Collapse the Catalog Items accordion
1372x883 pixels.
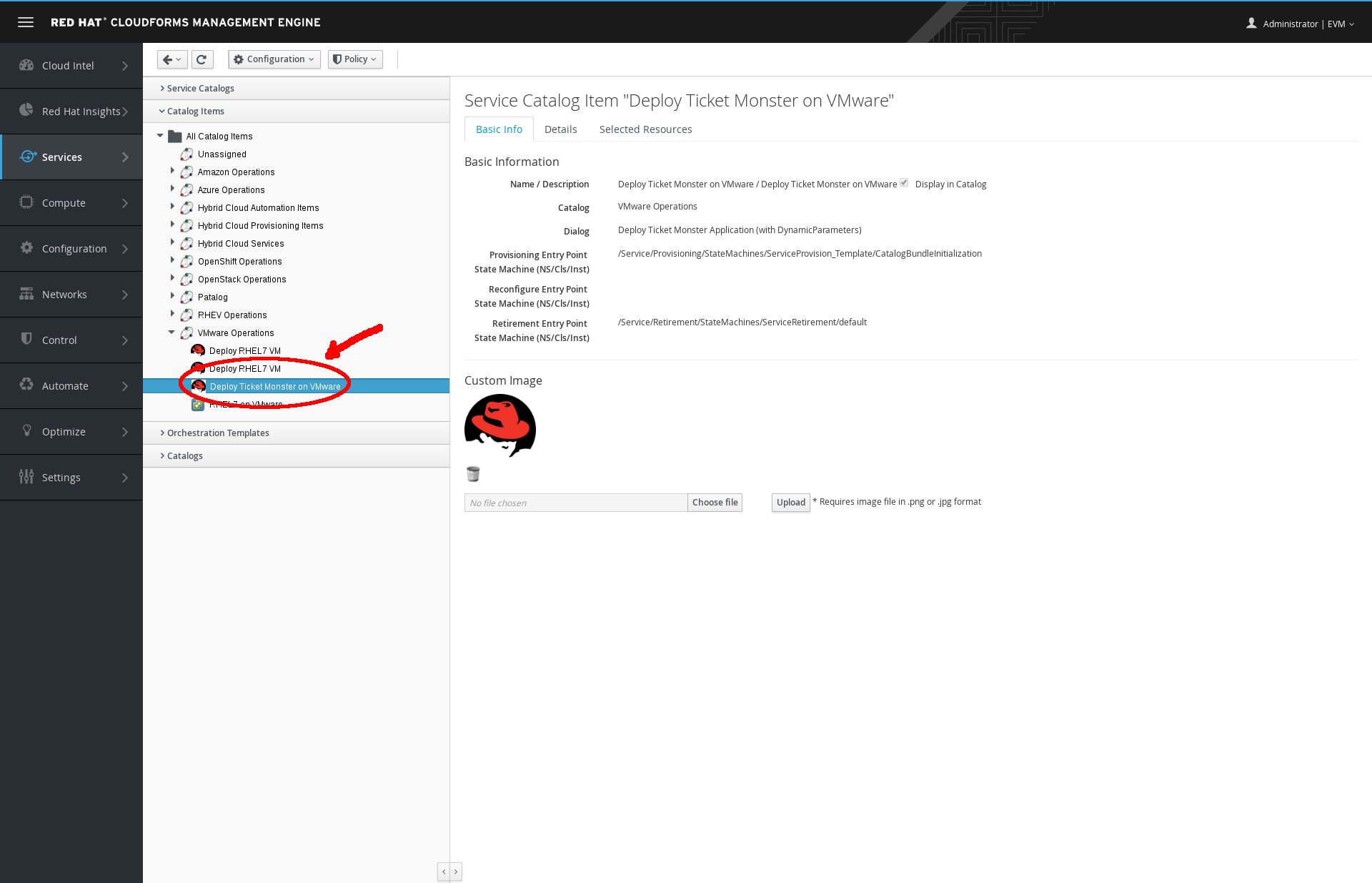(297, 111)
